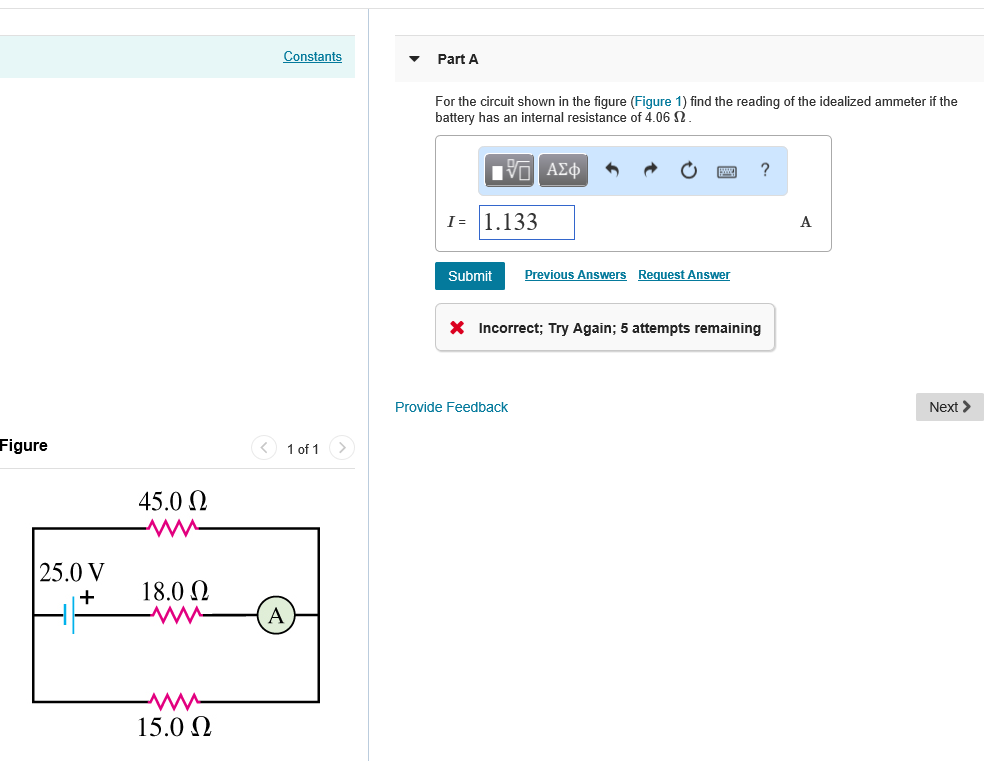Reset the answer with circular arrow icon

689,171
